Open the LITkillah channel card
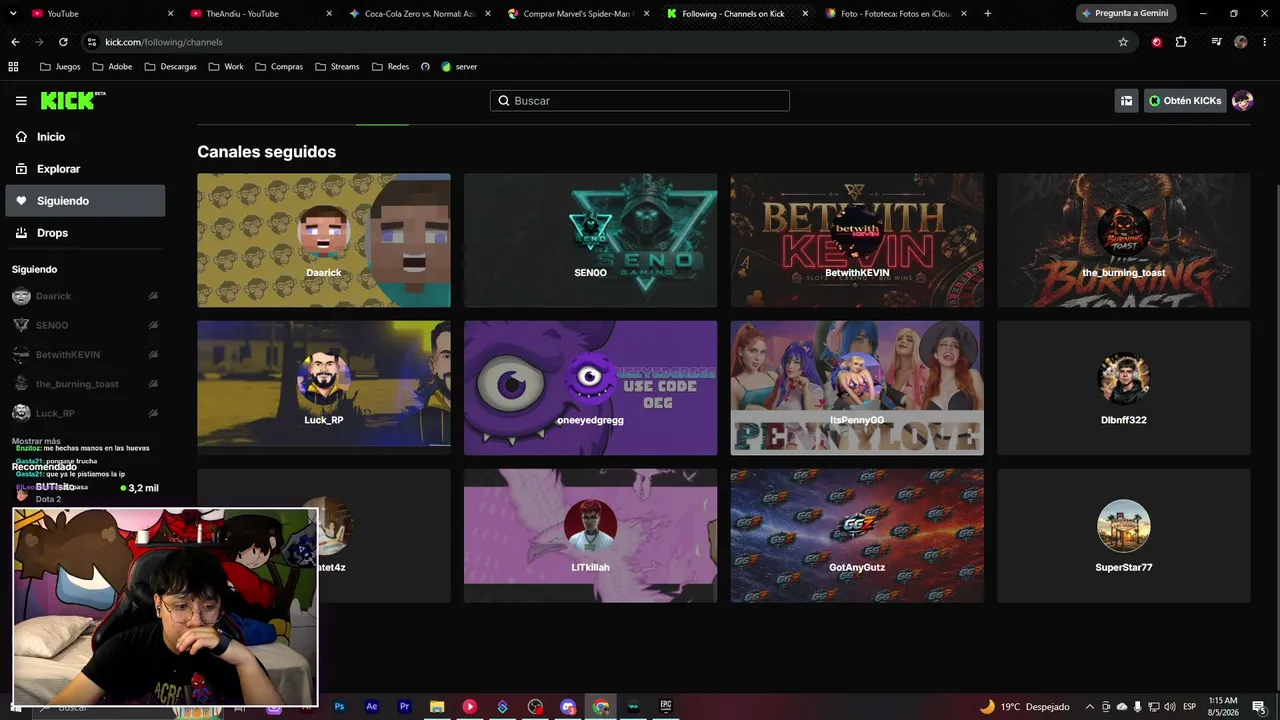 590,536
